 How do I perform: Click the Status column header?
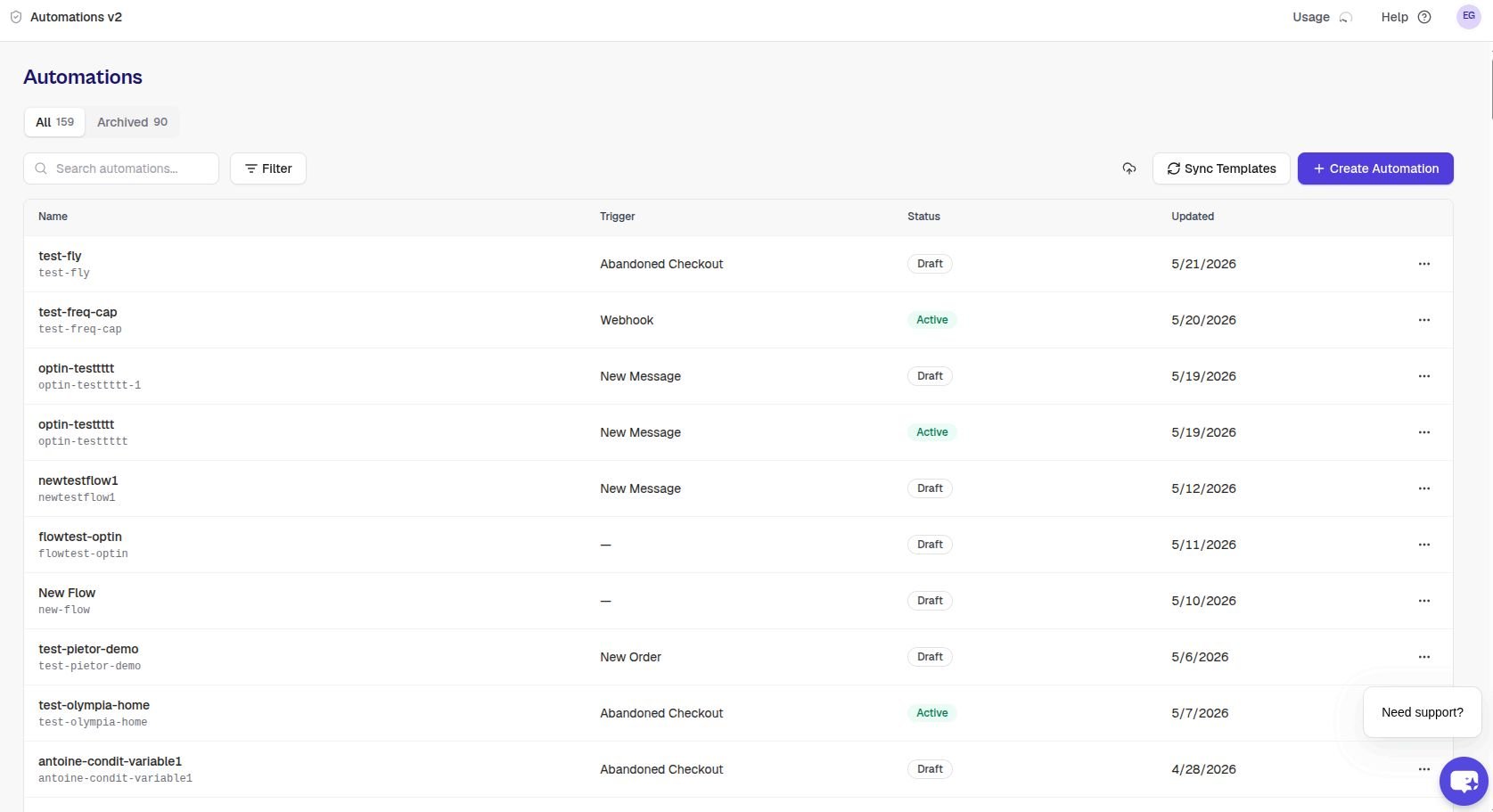[x=923, y=217]
